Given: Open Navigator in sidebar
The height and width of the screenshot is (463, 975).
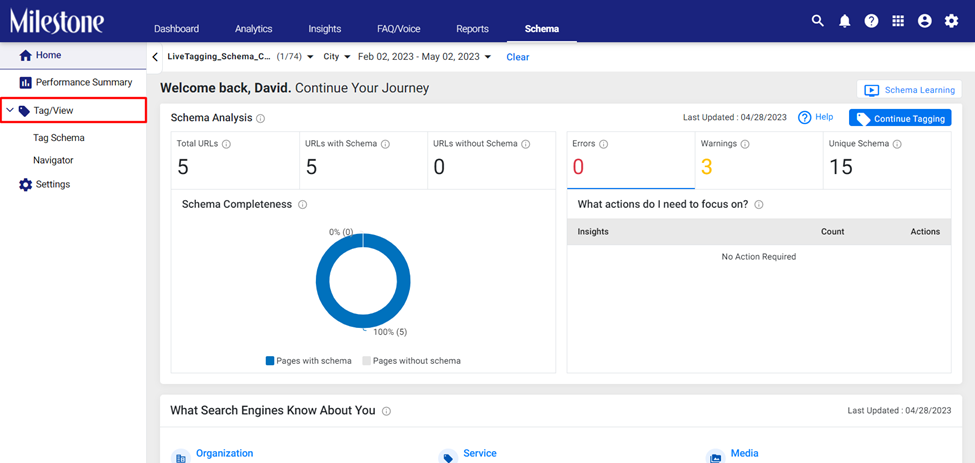Looking at the screenshot, I should coord(53,160).
